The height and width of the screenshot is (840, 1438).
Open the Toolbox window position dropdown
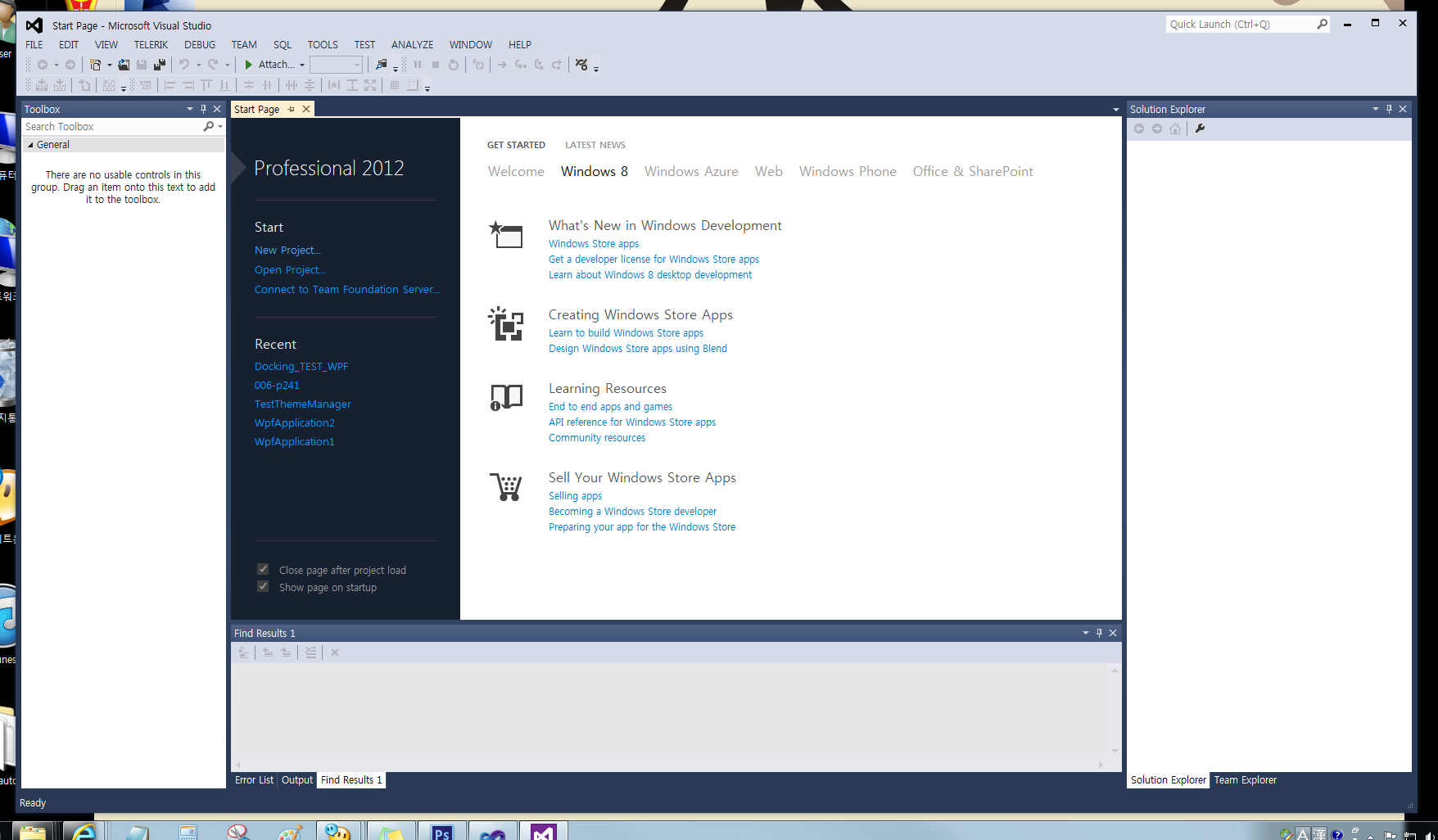click(190, 109)
